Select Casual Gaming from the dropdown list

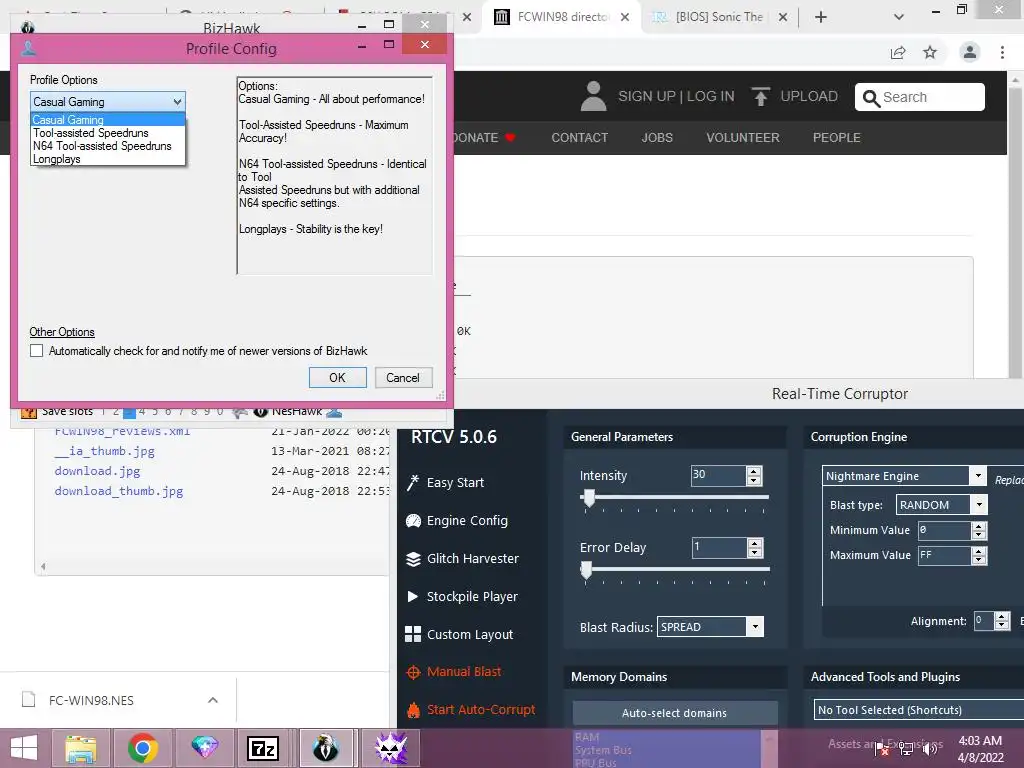point(108,120)
